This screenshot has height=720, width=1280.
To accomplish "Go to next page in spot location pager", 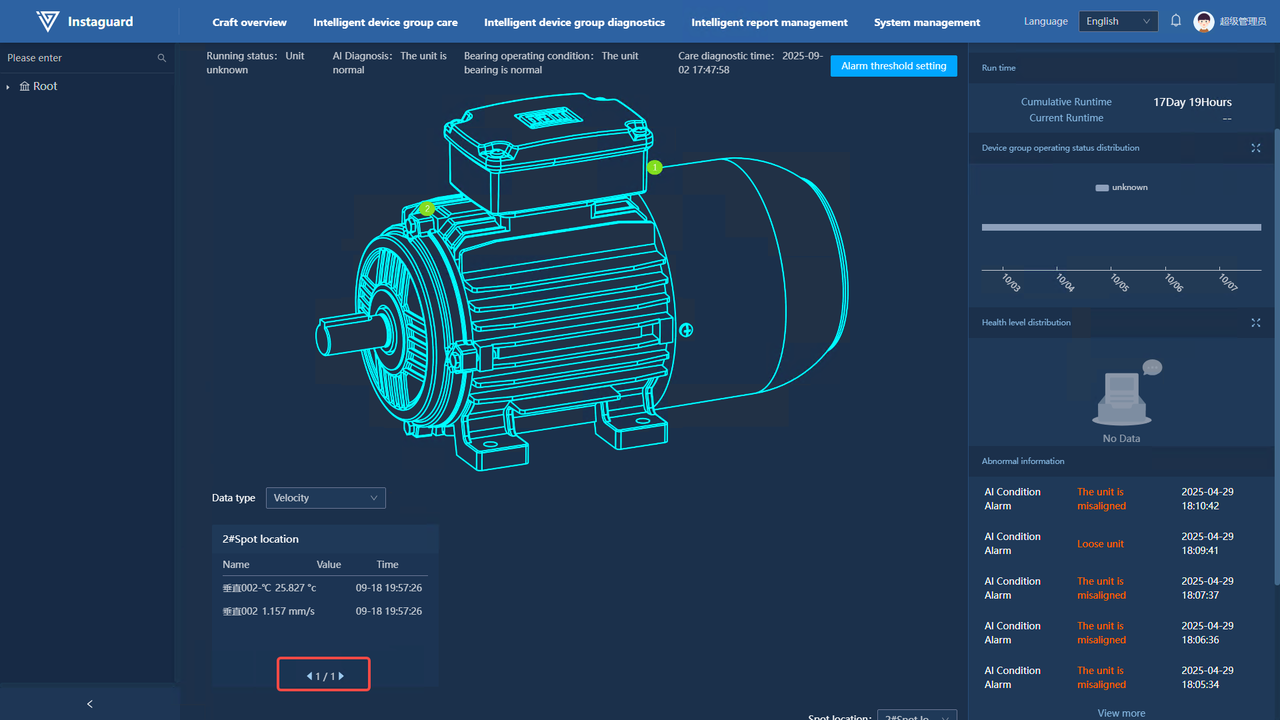I will [x=341, y=676].
